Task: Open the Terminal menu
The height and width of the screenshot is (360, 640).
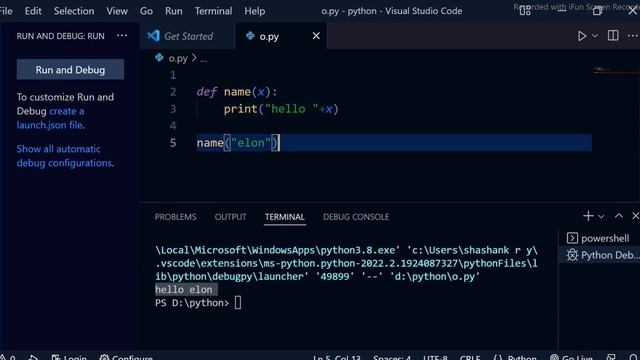Action: pos(213,11)
